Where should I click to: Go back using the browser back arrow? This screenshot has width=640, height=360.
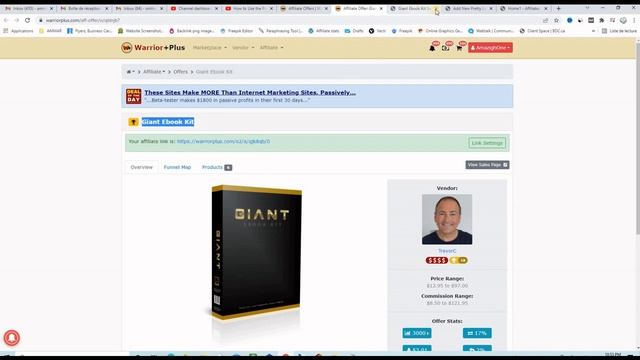(x=6, y=20)
